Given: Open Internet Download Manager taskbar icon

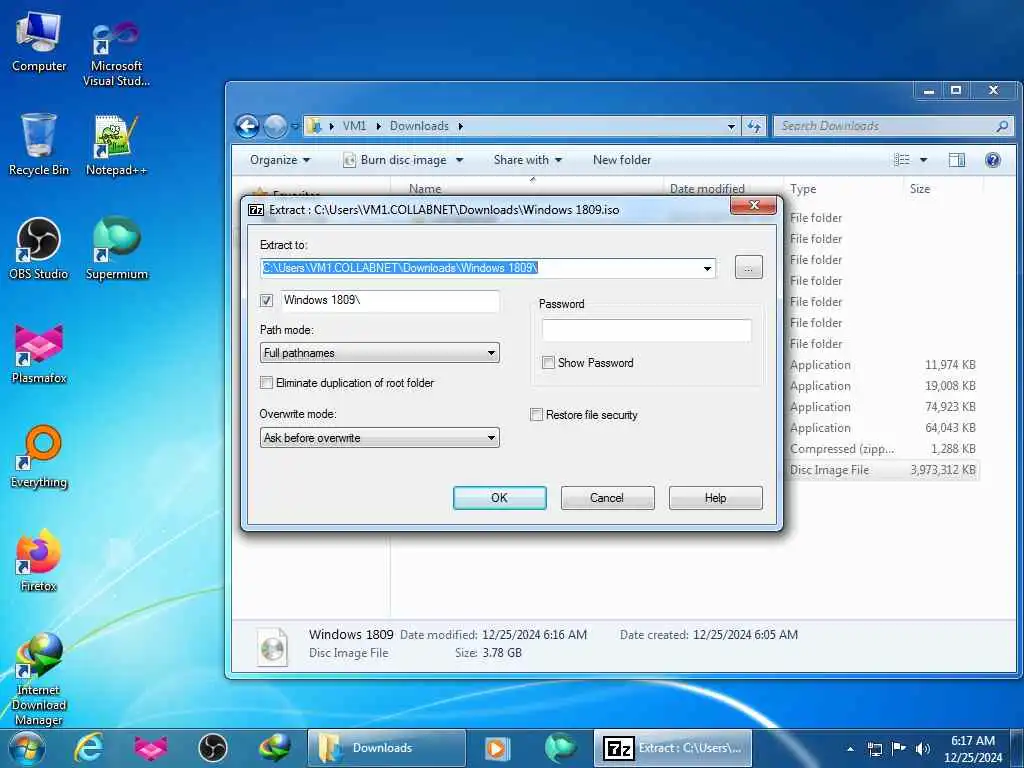Looking at the screenshot, I should (x=275, y=748).
